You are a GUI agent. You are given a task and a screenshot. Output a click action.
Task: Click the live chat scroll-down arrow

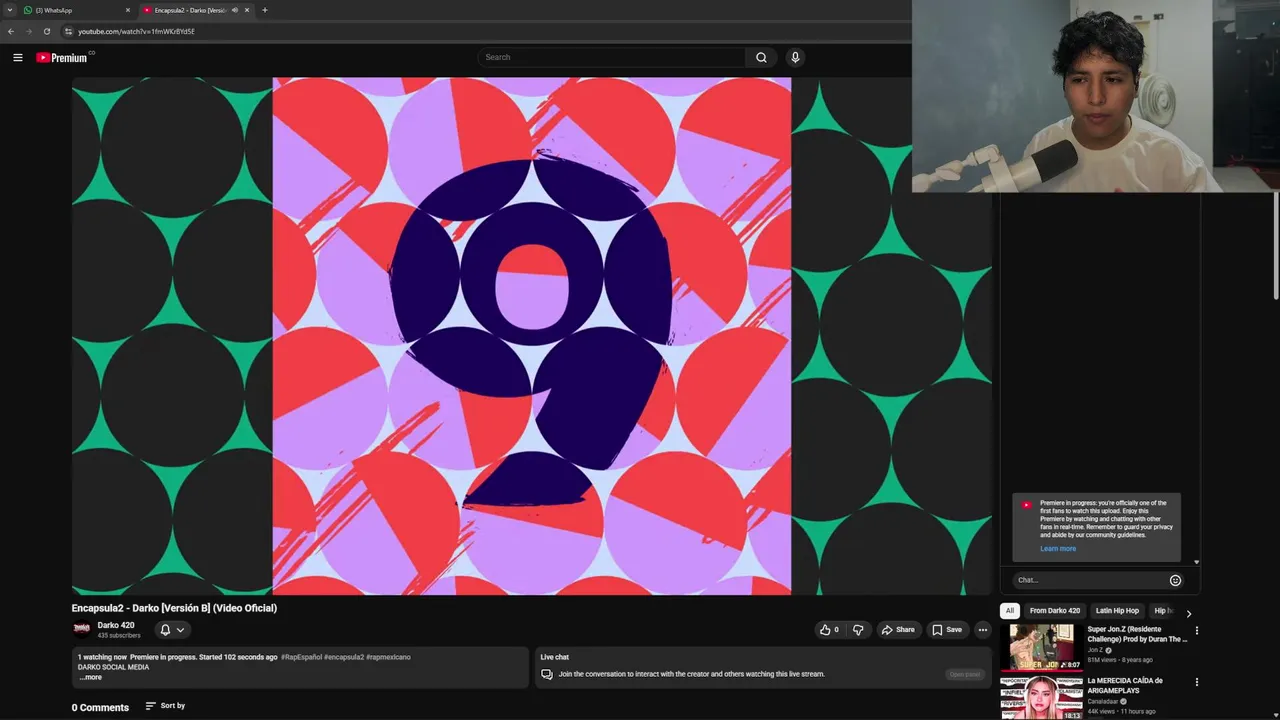click(1196, 562)
